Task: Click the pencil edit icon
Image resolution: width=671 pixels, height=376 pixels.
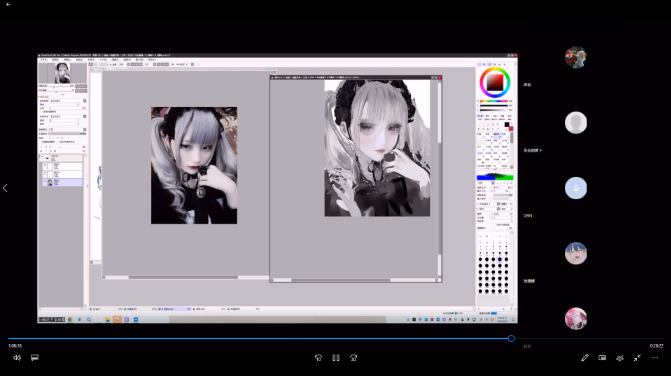Action: point(585,358)
